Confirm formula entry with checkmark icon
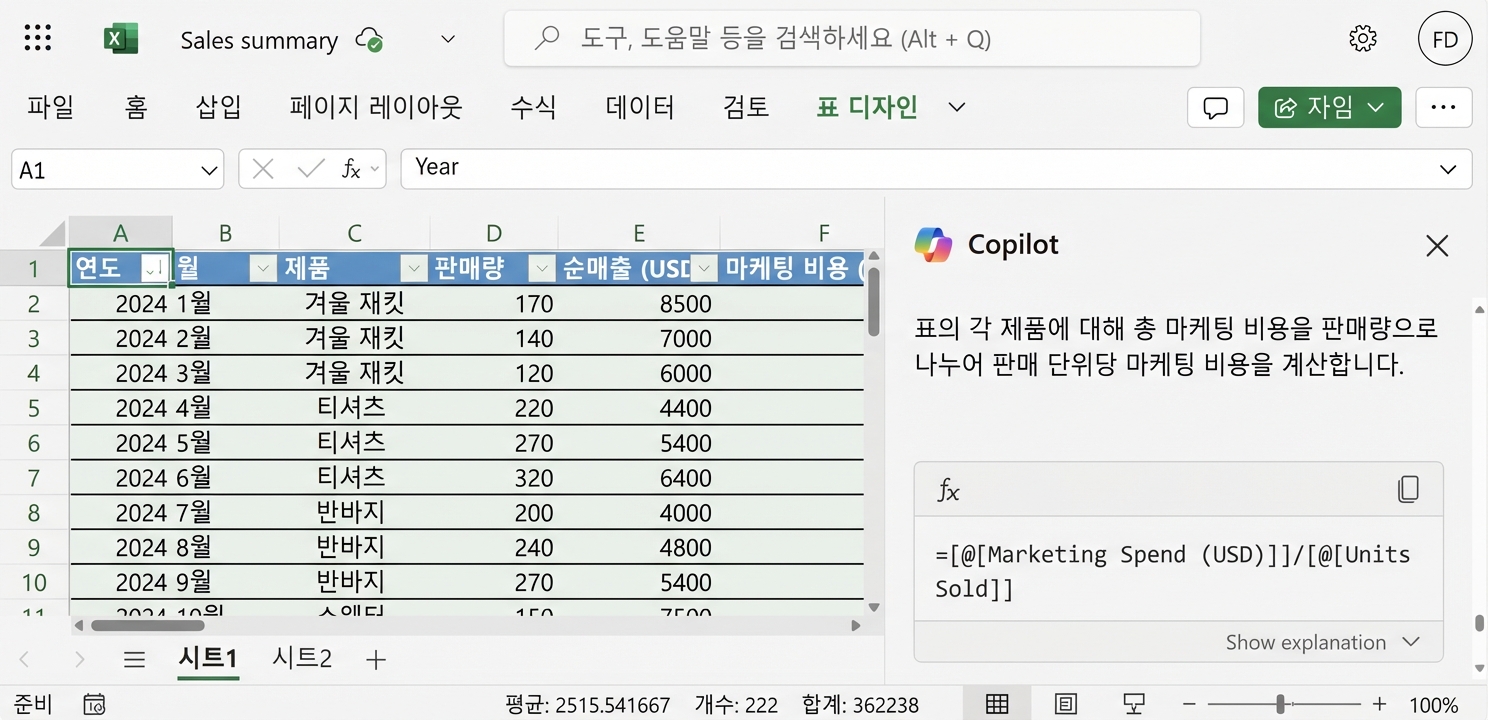The width and height of the screenshot is (1488, 720). 311,169
